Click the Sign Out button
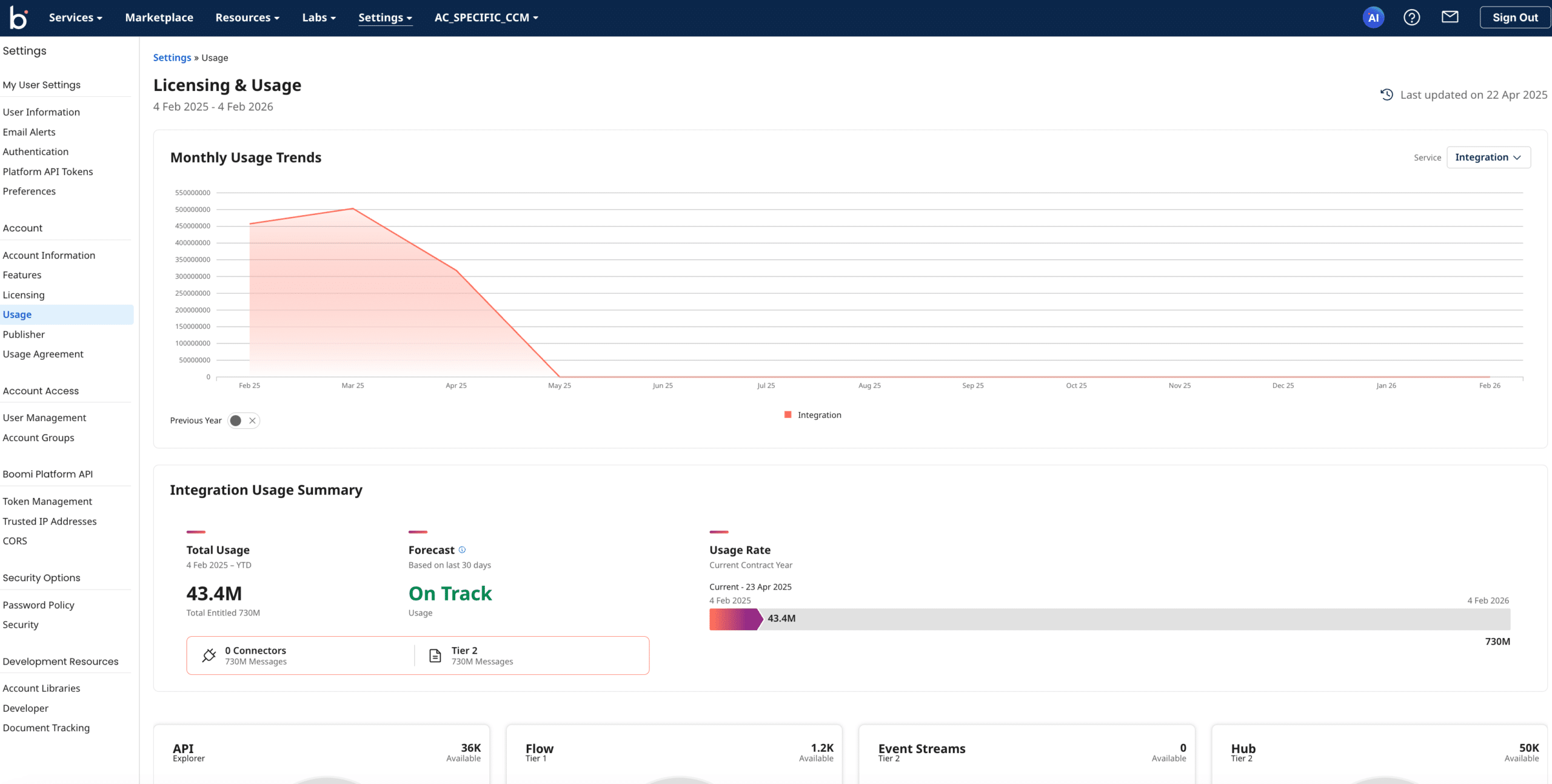The image size is (1552, 784). tap(1514, 18)
